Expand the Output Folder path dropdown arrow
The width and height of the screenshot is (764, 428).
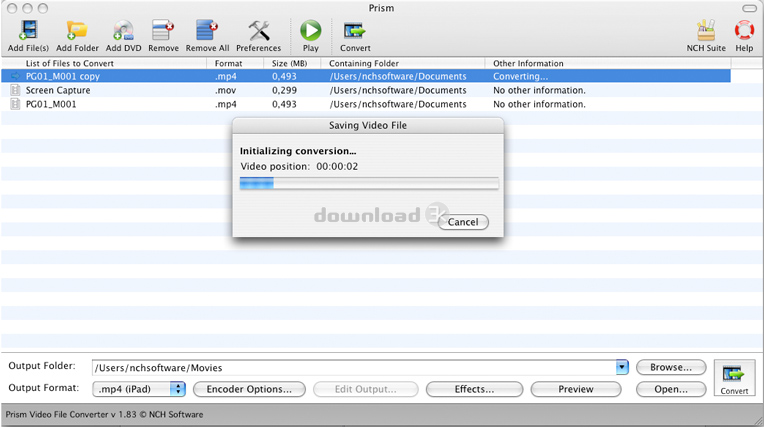(x=621, y=367)
